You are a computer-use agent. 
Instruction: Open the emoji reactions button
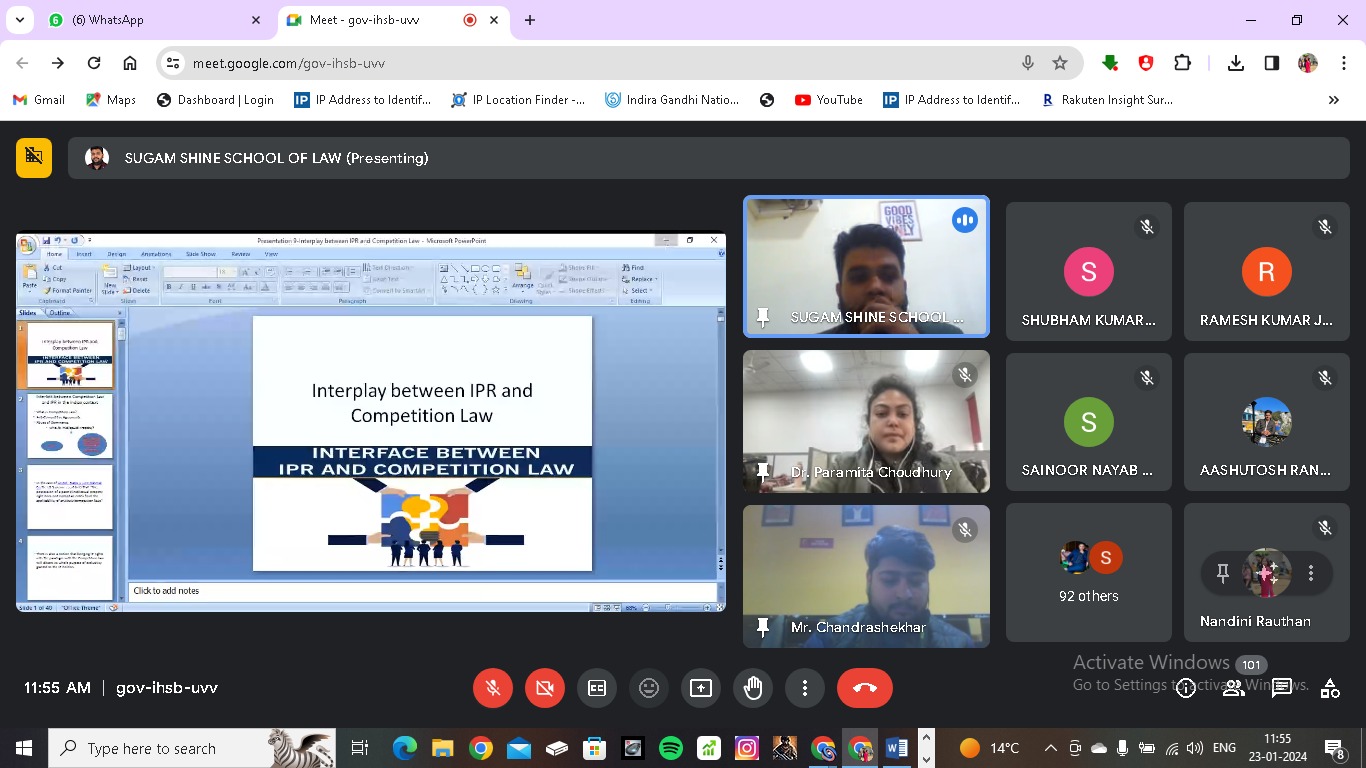click(x=649, y=688)
